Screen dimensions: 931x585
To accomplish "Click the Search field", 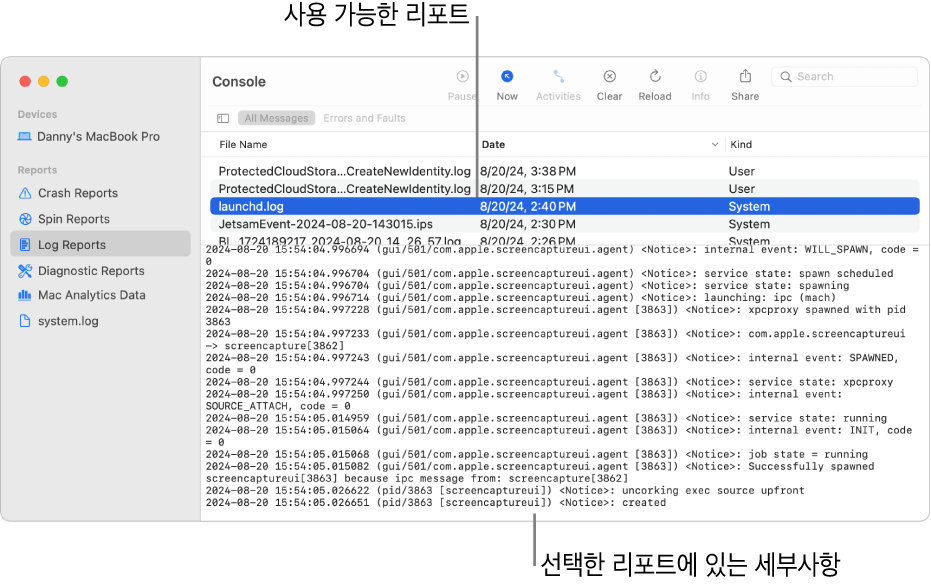I will pos(844,77).
